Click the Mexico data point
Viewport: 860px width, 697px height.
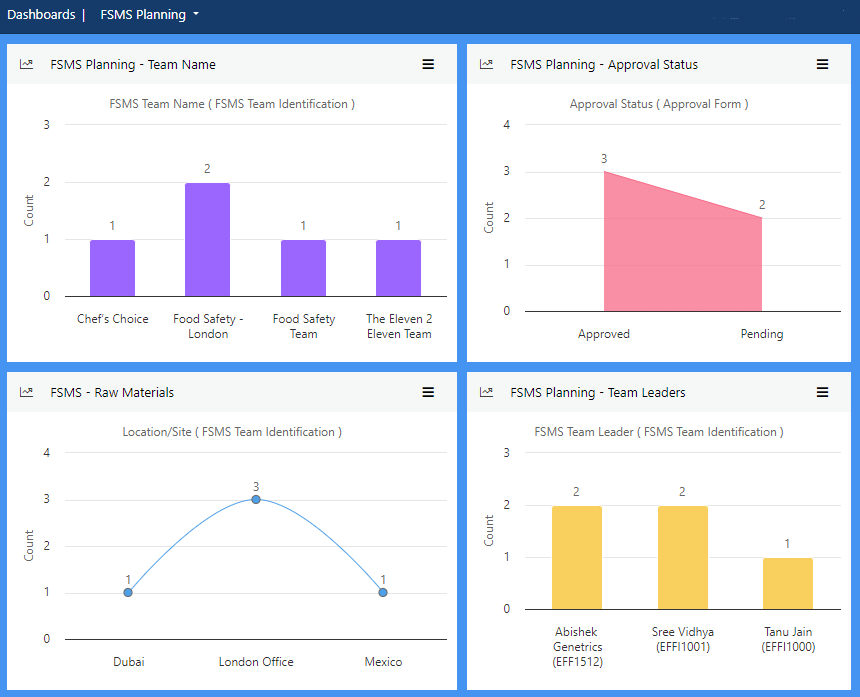click(x=383, y=592)
